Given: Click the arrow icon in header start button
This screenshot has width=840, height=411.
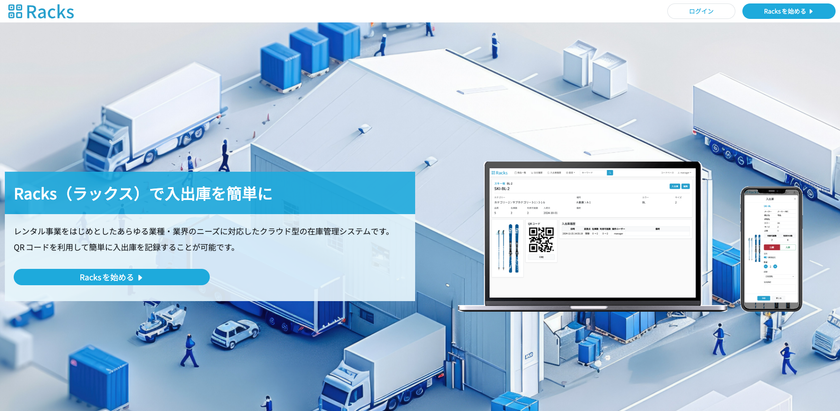Looking at the screenshot, I should tap(811, 11).
